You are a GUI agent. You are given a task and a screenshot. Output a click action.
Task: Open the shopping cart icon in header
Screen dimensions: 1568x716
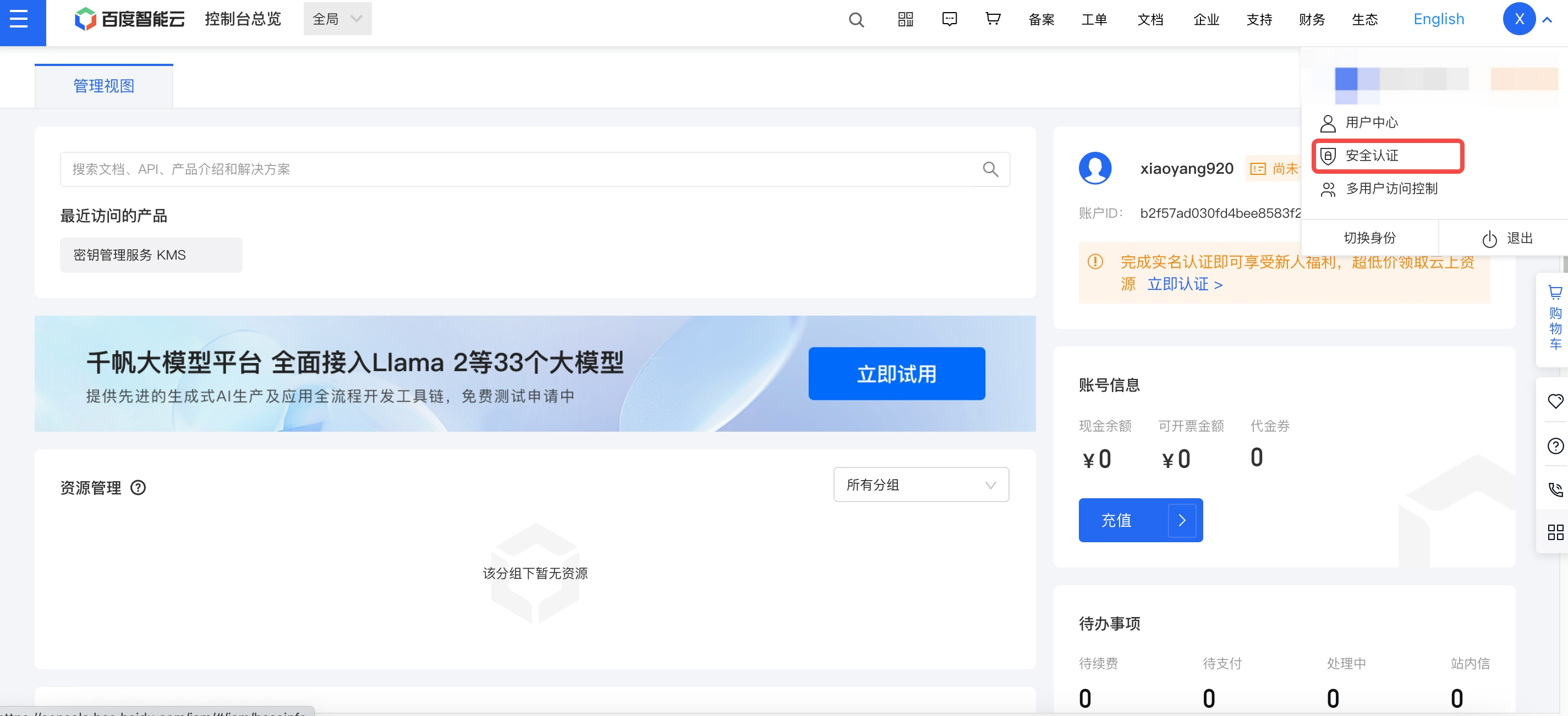993,19
